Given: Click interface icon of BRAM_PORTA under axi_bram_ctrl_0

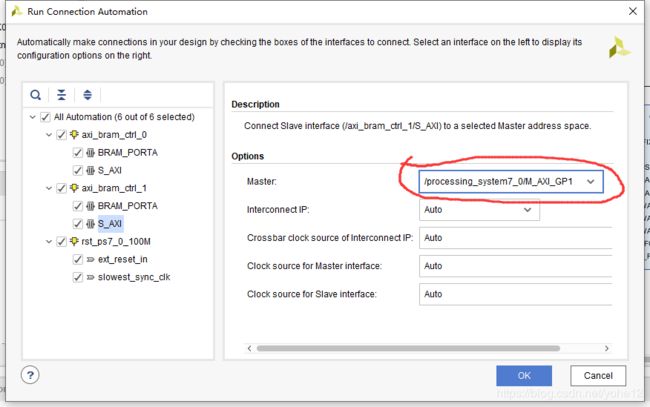Looking at the screenshot, I should pyautogui.click(x=90, y=153).
